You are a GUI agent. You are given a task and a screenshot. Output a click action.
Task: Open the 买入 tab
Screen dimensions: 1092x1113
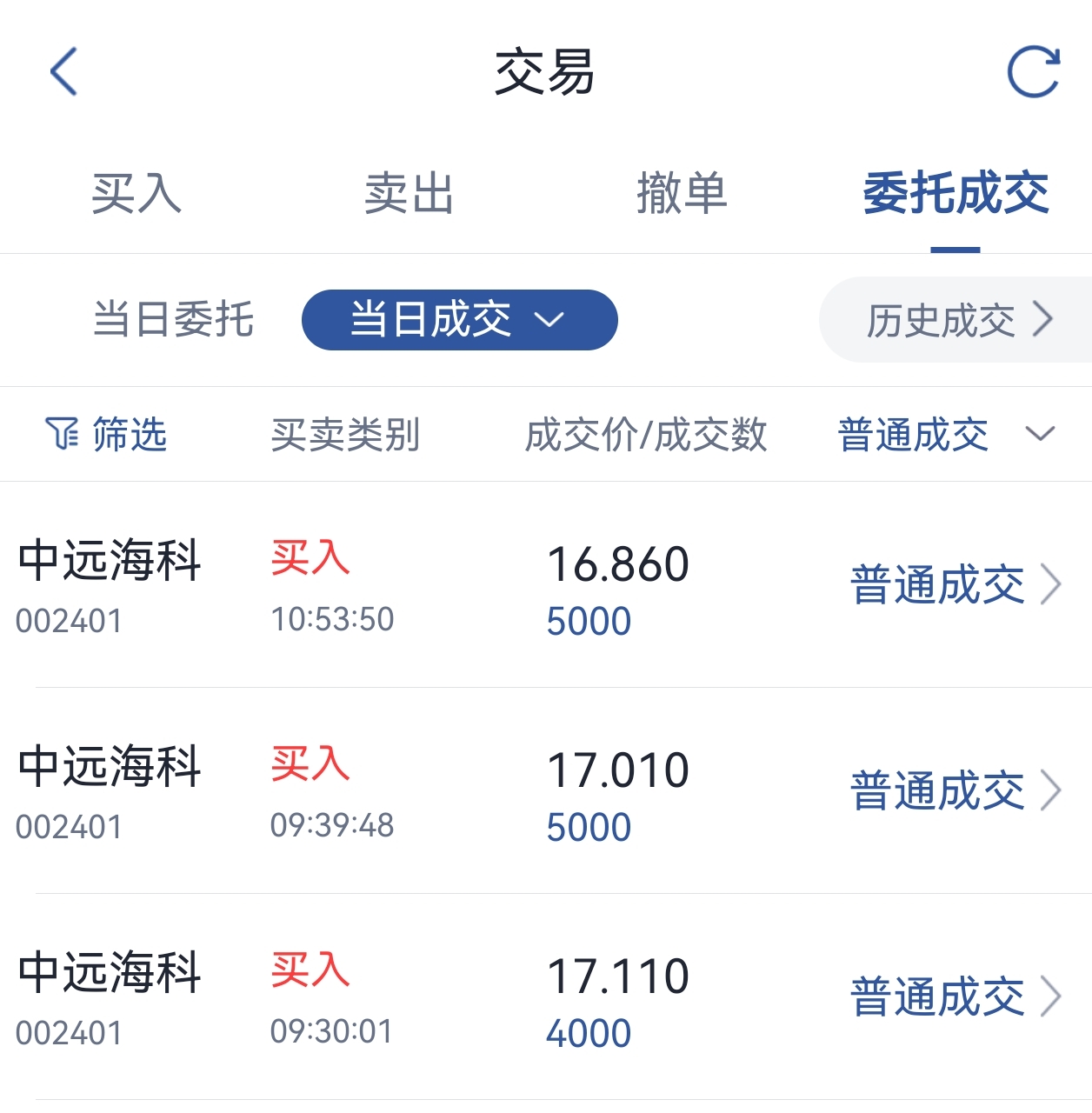(136, 193)
